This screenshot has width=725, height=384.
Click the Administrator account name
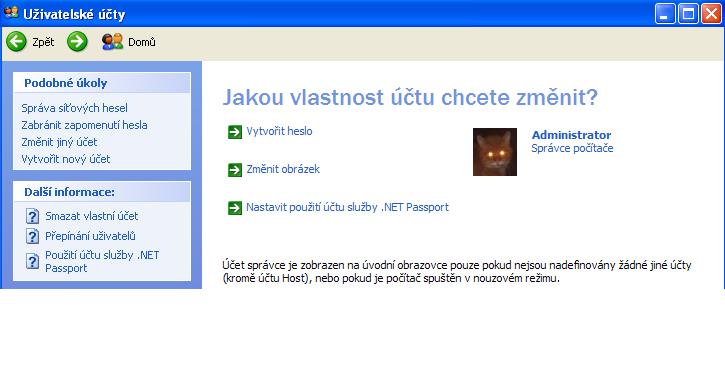pyautogui.click(x=571, y=135)
